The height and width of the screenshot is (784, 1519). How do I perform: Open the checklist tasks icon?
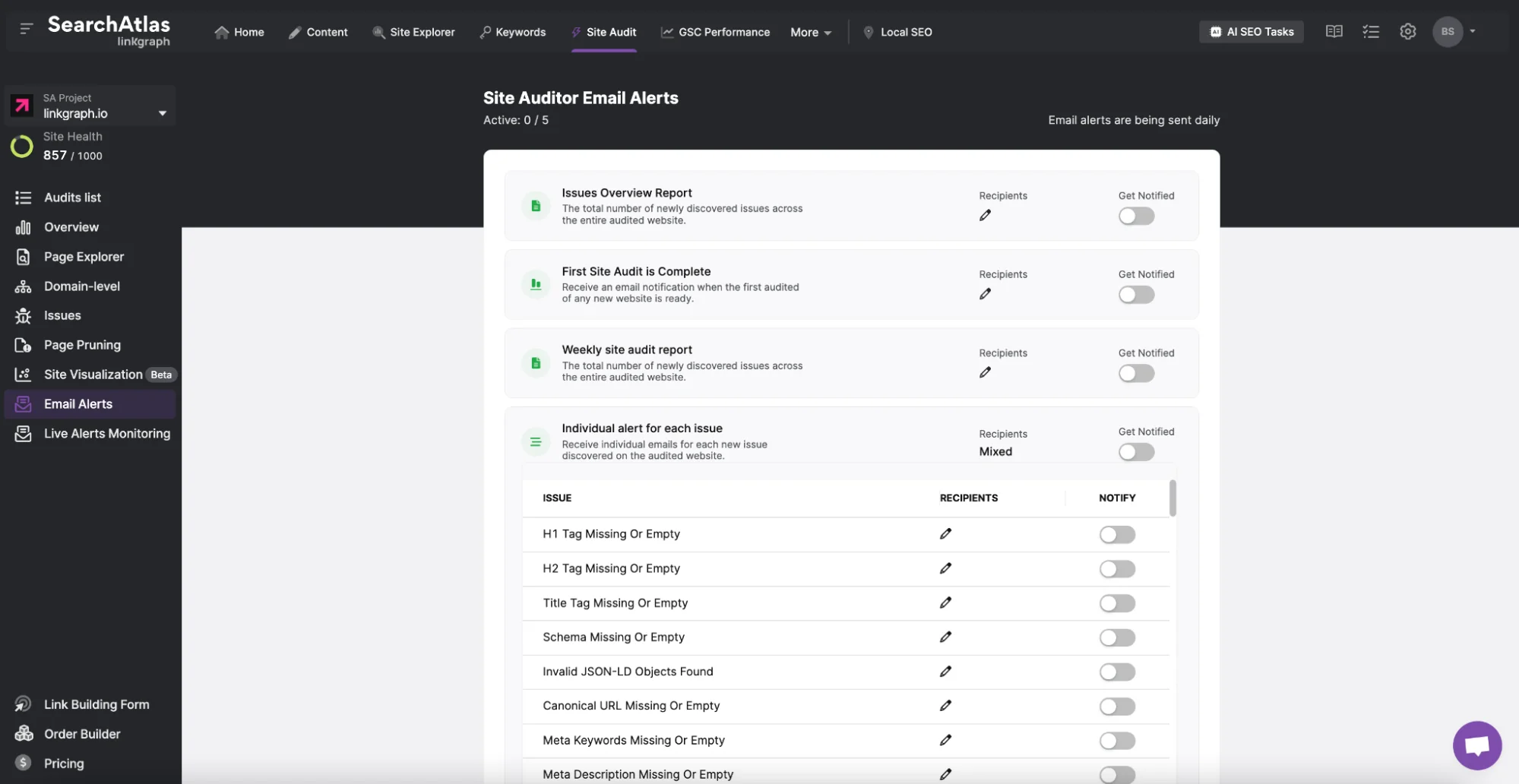coord(1371,31)
